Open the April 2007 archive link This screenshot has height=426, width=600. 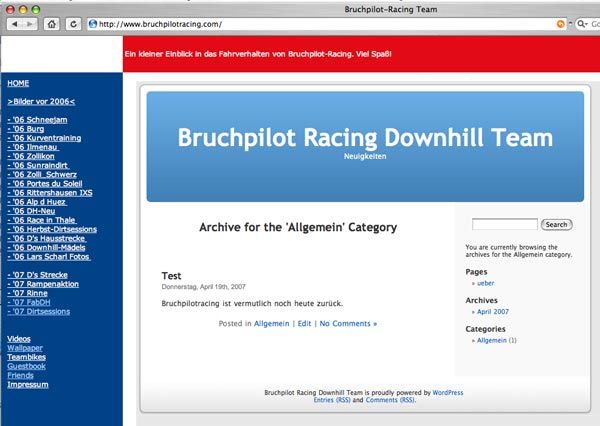[493, 312]
